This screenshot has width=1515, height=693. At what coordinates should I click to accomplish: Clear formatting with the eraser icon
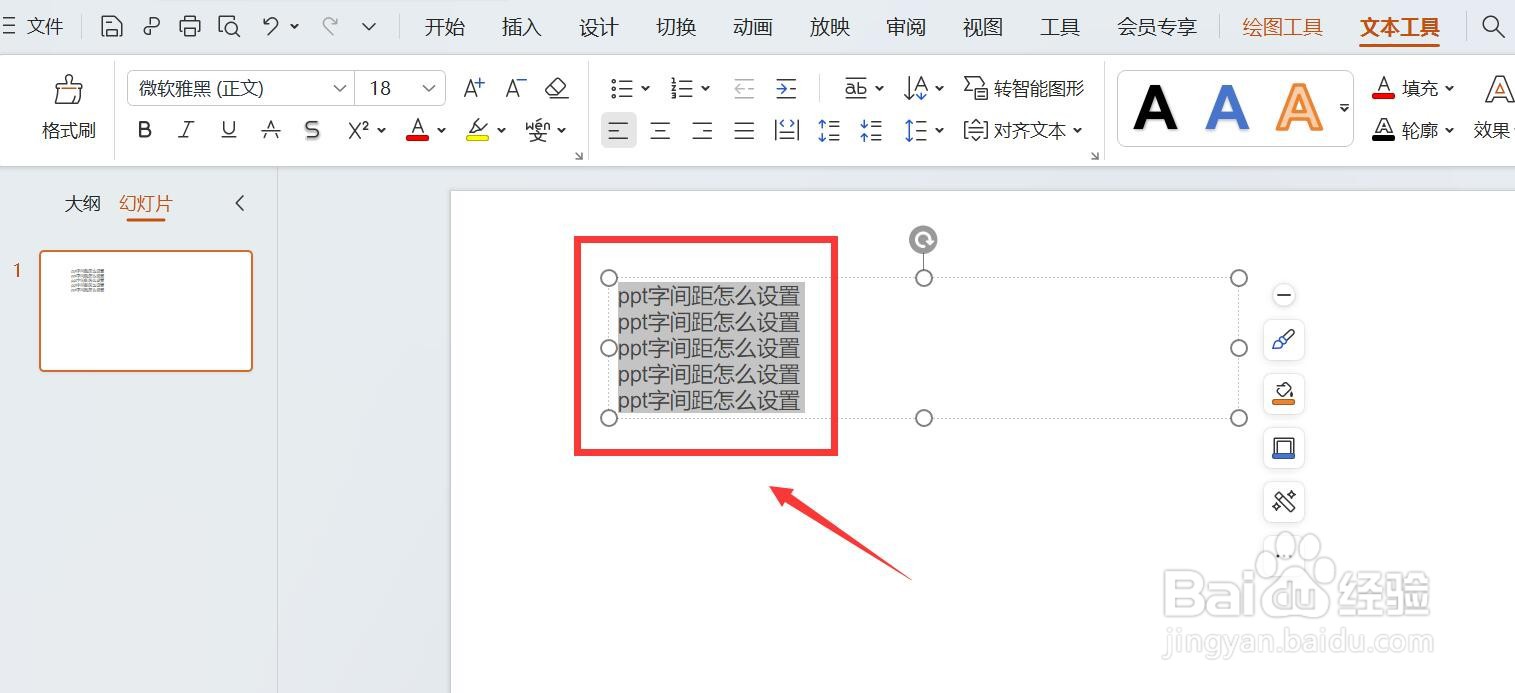pyautogui.click(x=556, y=88)
